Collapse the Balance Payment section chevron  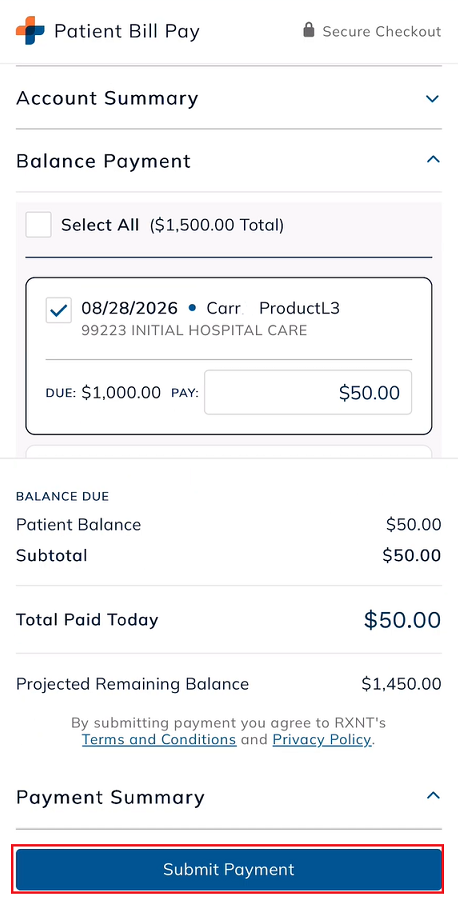pyautogui.click(x=433, y=159)
